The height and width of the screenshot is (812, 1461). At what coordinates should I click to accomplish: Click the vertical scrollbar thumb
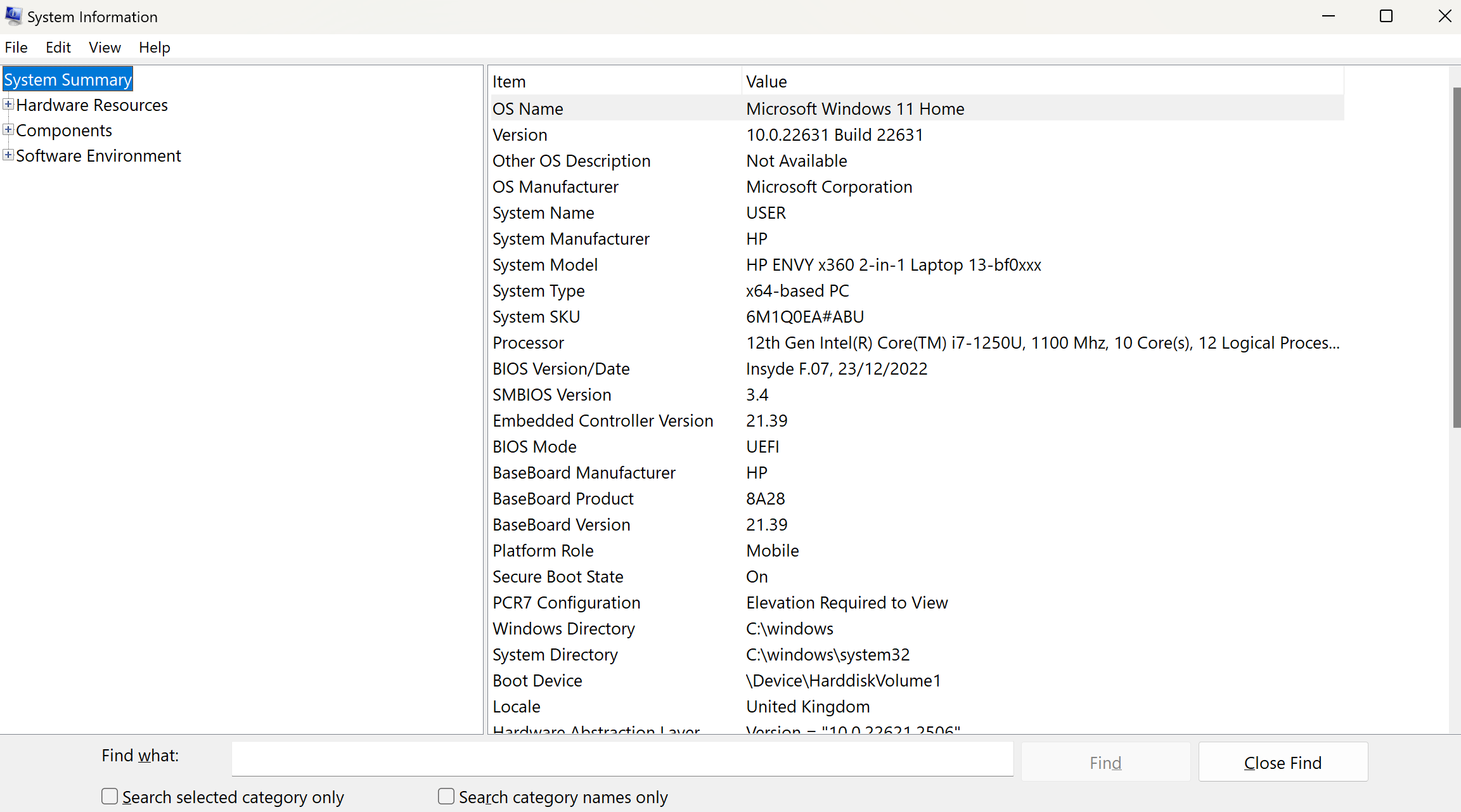tap(1456, 257)
